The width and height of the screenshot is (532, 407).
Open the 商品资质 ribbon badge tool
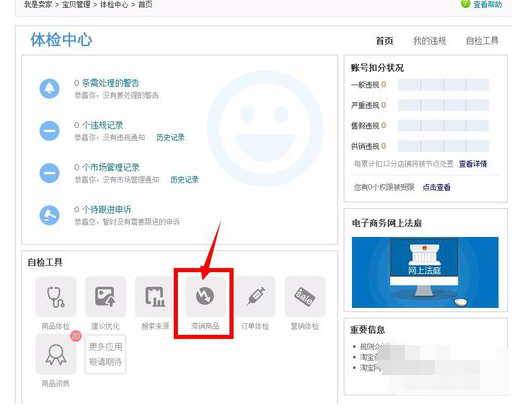click(x=56, y=354)
